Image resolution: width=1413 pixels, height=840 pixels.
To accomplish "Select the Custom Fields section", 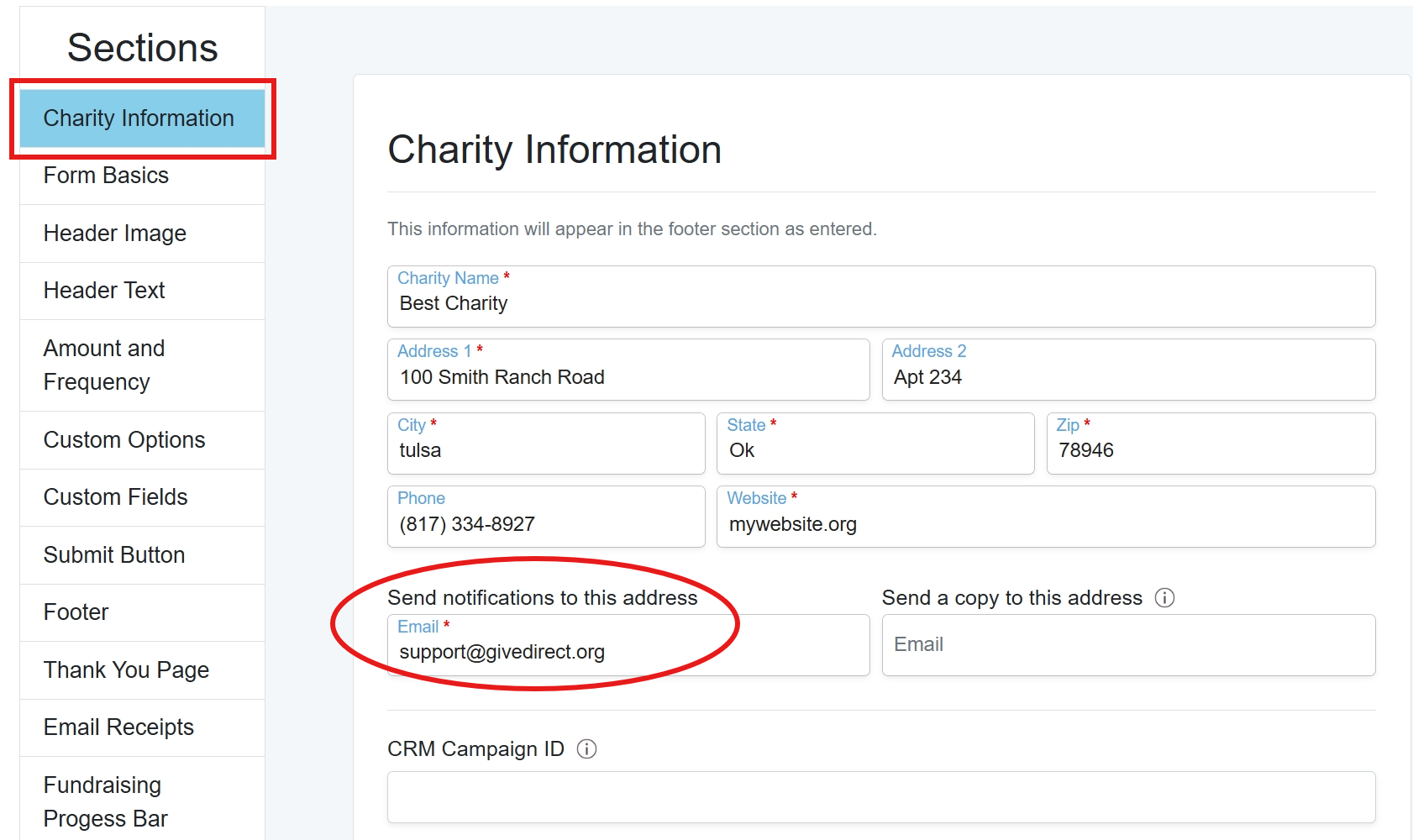I will [x=142, y=497].
